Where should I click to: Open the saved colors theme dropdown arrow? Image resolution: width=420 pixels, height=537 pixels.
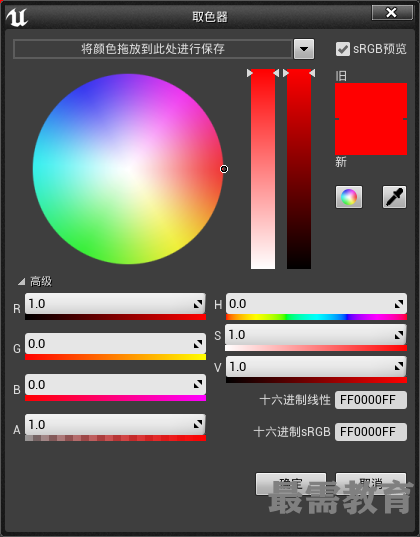[304, 49]
